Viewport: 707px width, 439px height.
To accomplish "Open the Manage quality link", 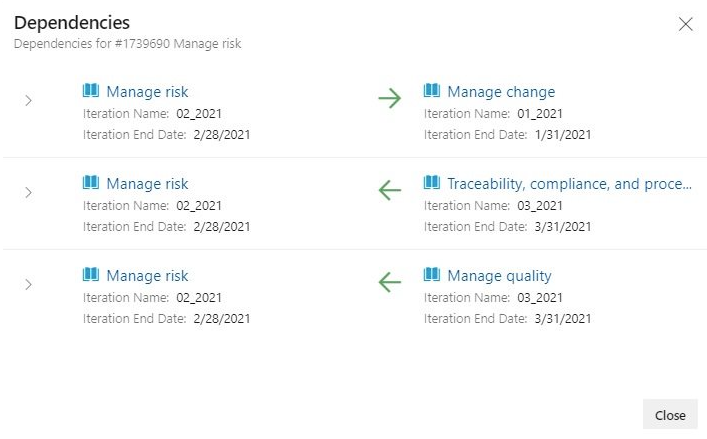I will pos(499,276).
